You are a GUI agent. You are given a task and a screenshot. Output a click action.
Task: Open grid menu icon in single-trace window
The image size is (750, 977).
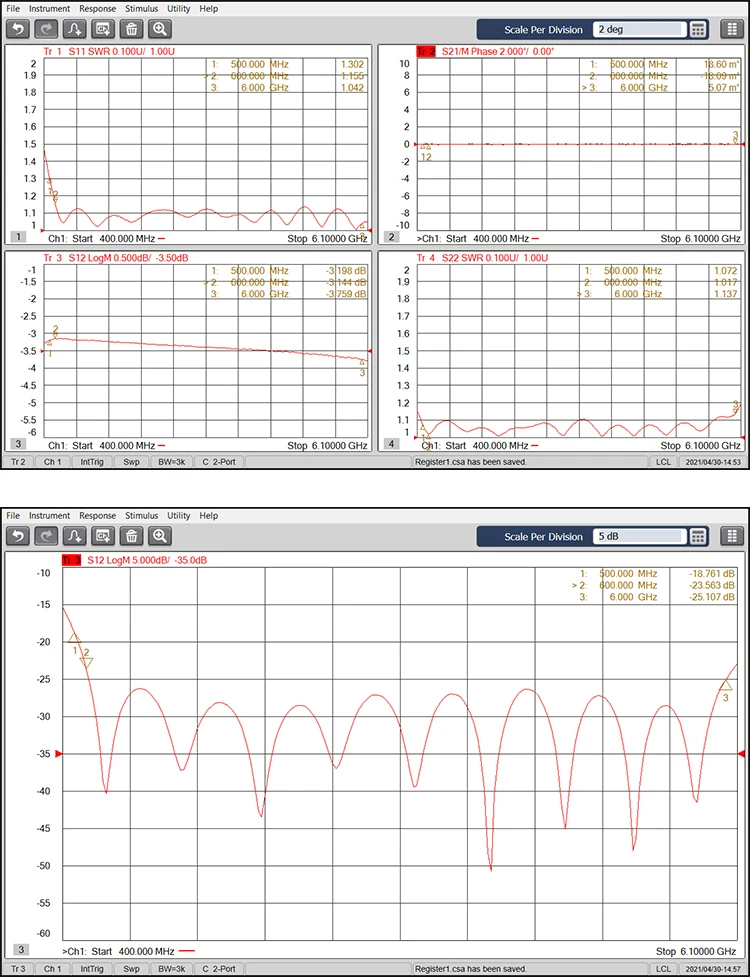click(x=732, y=536)
